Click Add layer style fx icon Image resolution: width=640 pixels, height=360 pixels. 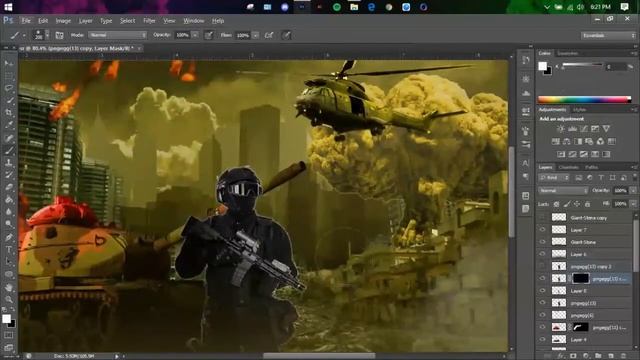coord(561,356)
